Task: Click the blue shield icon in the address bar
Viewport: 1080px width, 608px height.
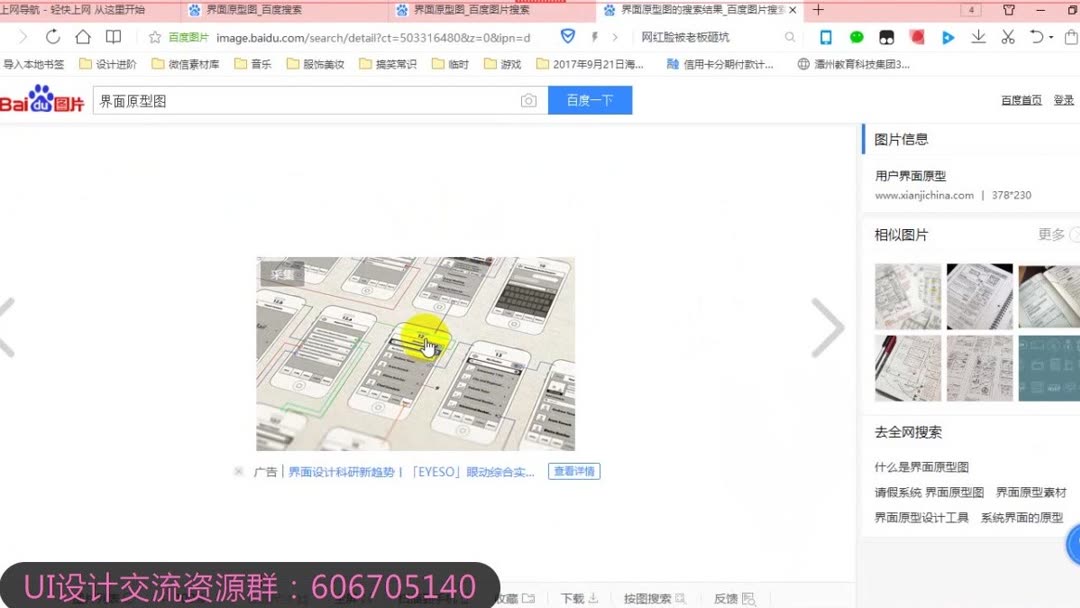Action: [x=568, y=35]
